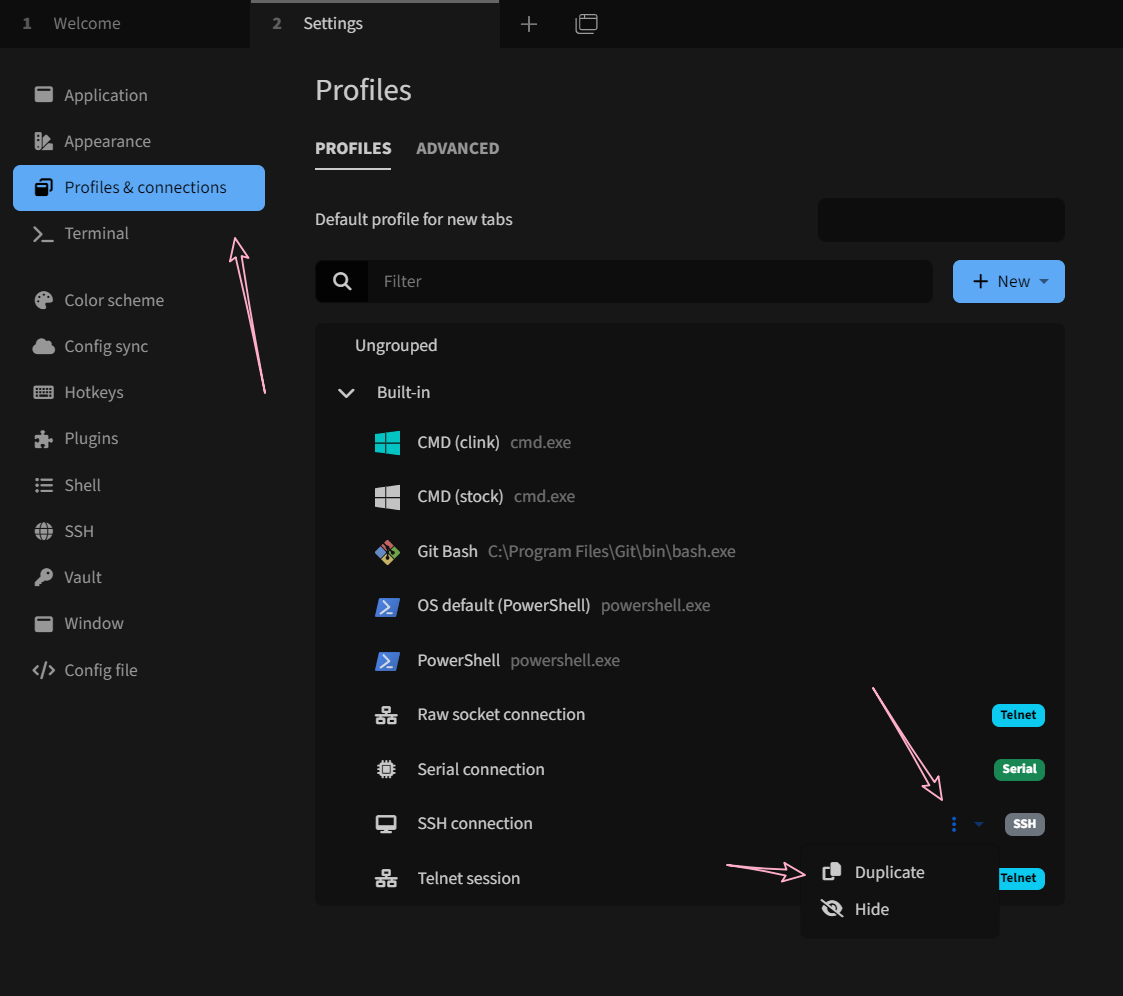
Task: Click into the profile Filter field
Action: click(x=650, y=281)
